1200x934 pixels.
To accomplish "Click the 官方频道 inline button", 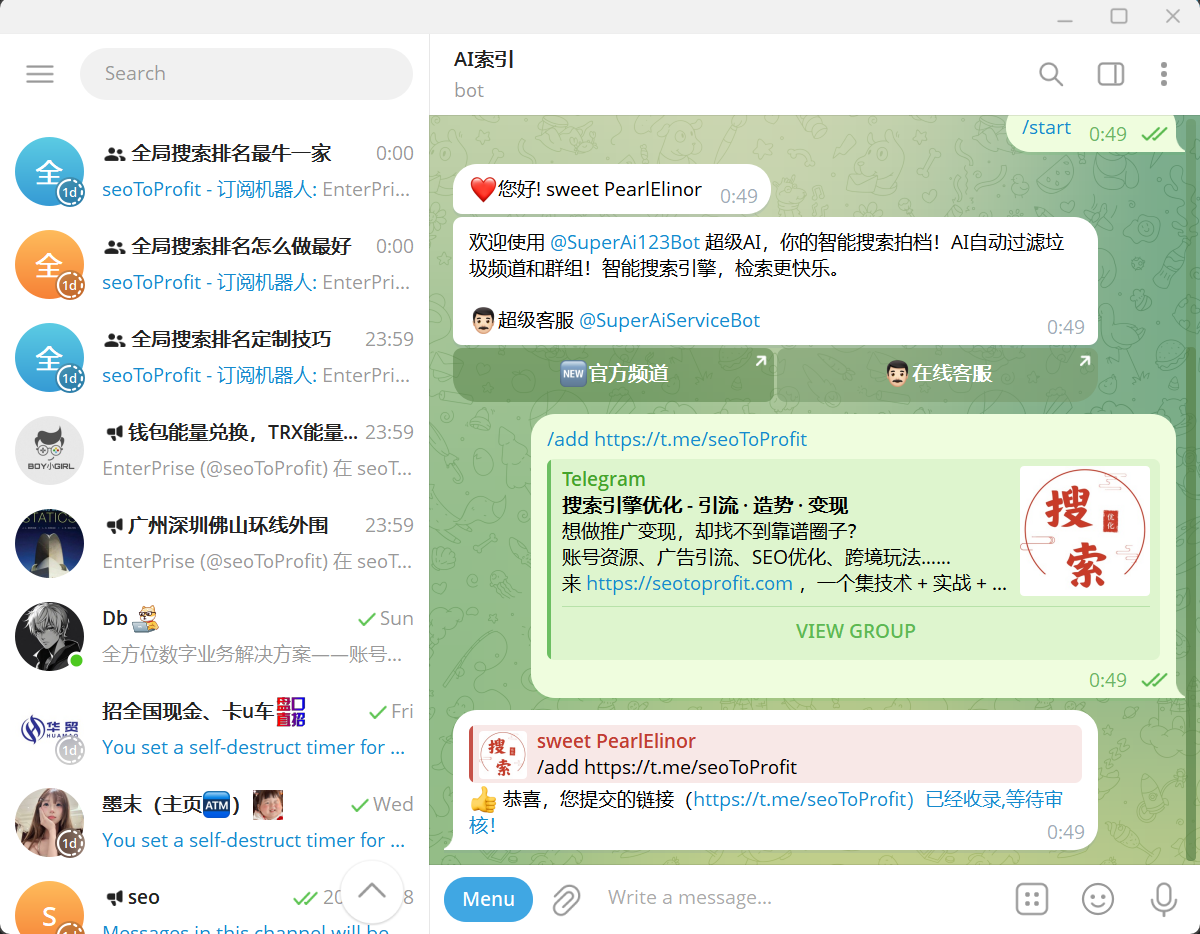I will coord(613,374).
